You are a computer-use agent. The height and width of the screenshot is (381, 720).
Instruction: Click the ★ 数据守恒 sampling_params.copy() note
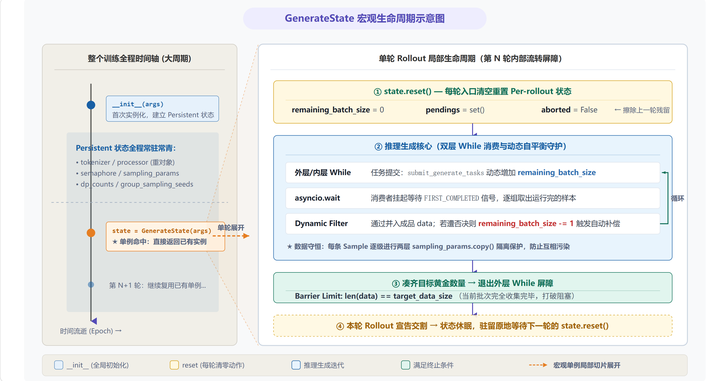pos(428,247)
